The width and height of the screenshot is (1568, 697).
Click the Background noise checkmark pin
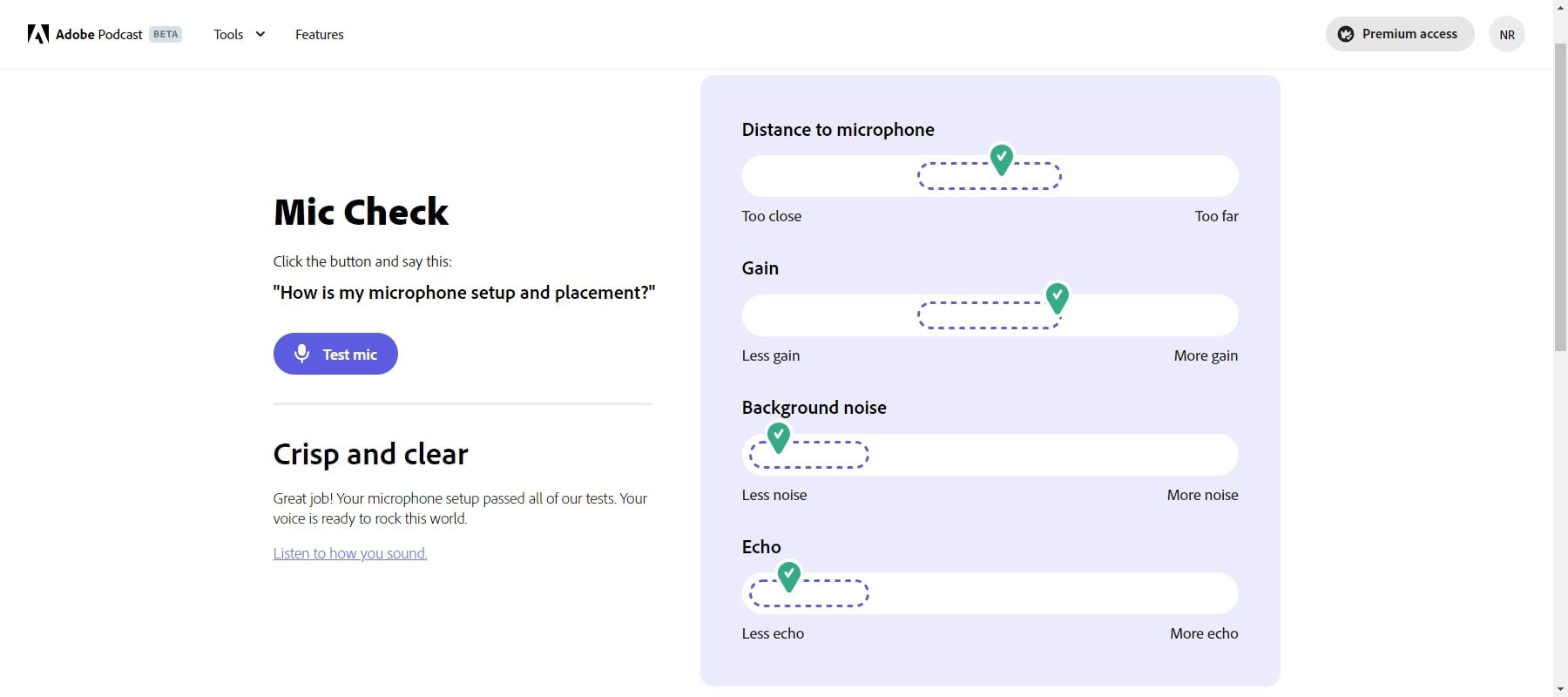[779, 436]
